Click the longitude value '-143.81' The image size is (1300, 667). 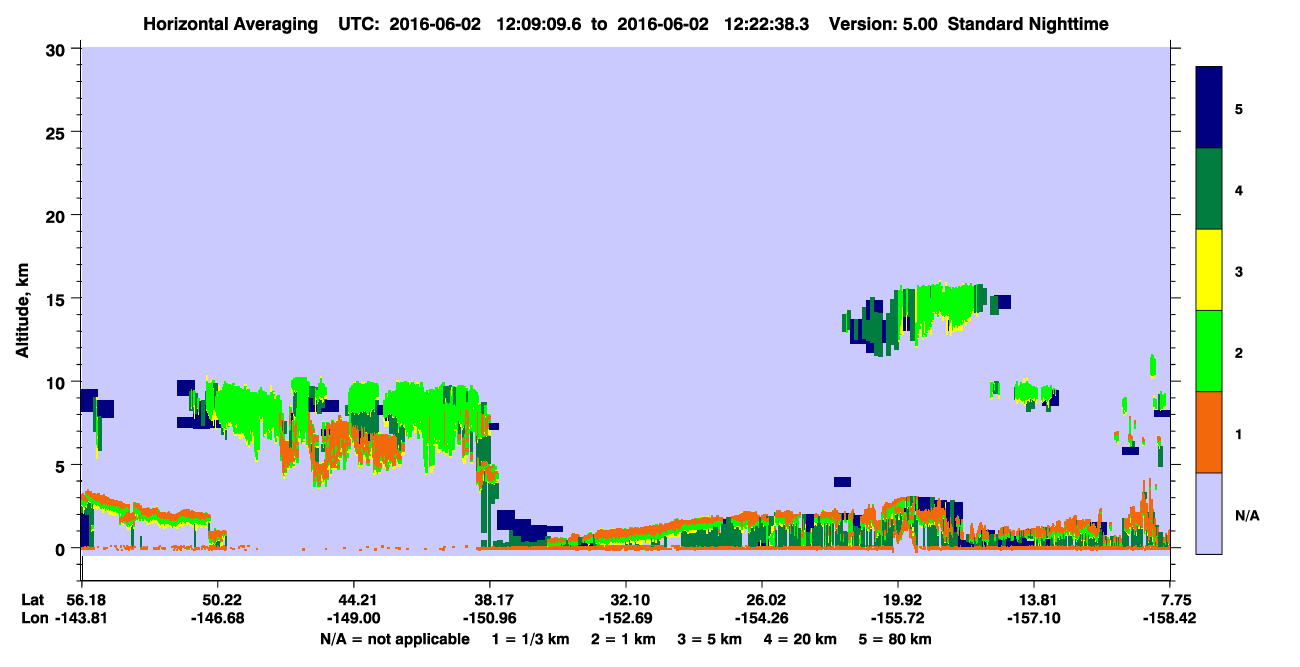[81, 618]
